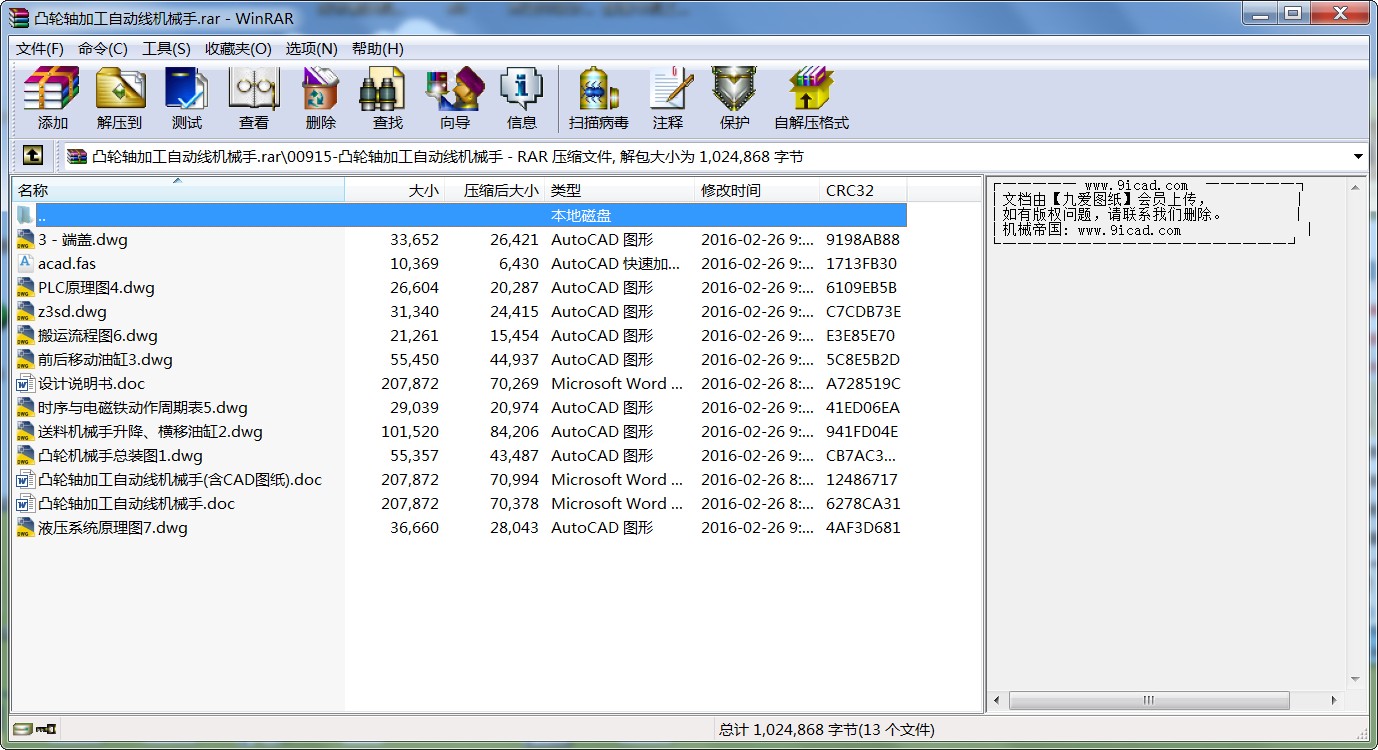
Task: Click comment panel scroll up arrow
Action: [1357, 187]
